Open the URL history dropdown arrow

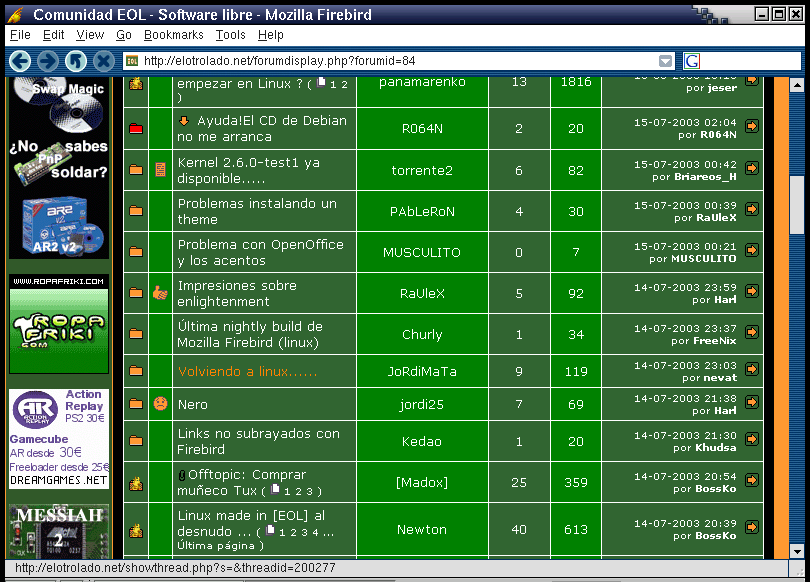click(666, 61)
